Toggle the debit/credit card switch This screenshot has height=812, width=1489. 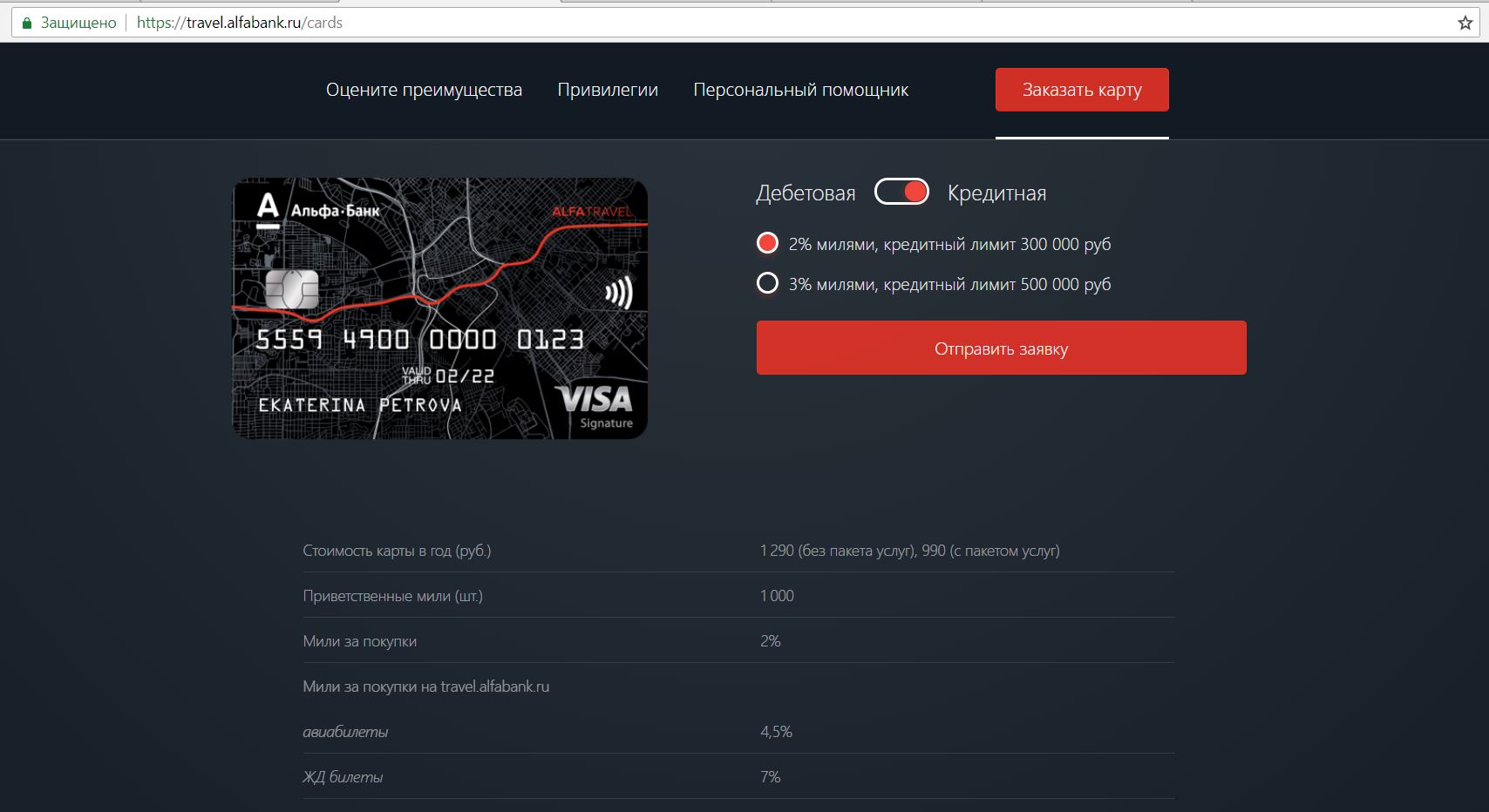pyautogui.click(x=901, y=192)
